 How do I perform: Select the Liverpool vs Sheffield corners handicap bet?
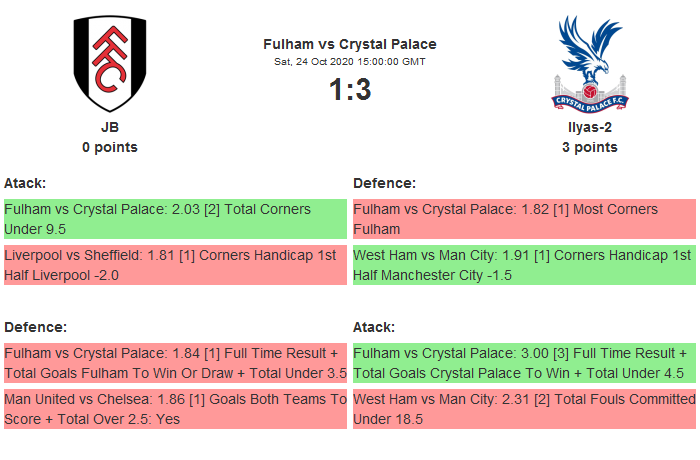point(174,265)
